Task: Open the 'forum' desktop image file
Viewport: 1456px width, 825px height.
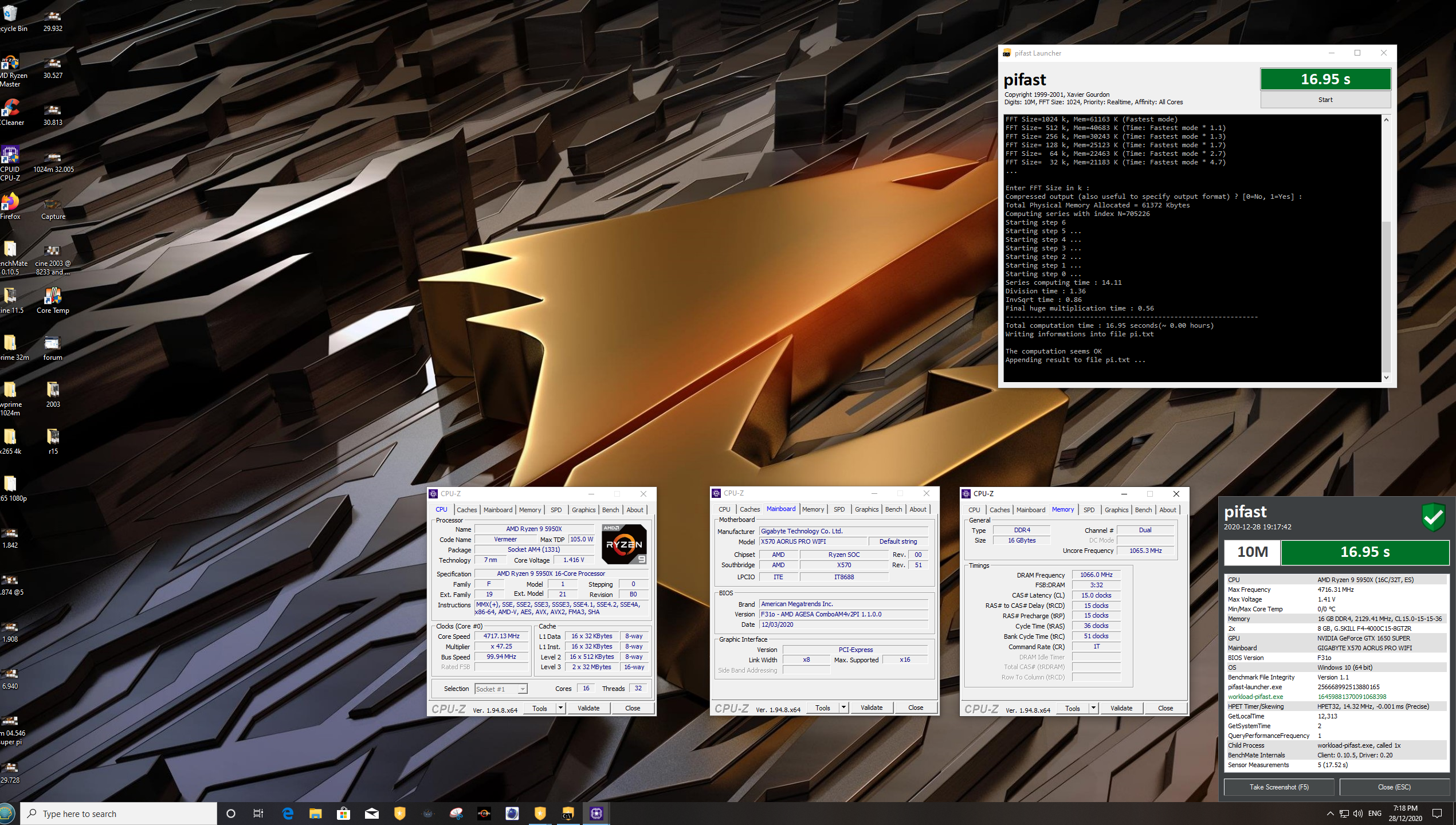Action: tap(53, 348)
